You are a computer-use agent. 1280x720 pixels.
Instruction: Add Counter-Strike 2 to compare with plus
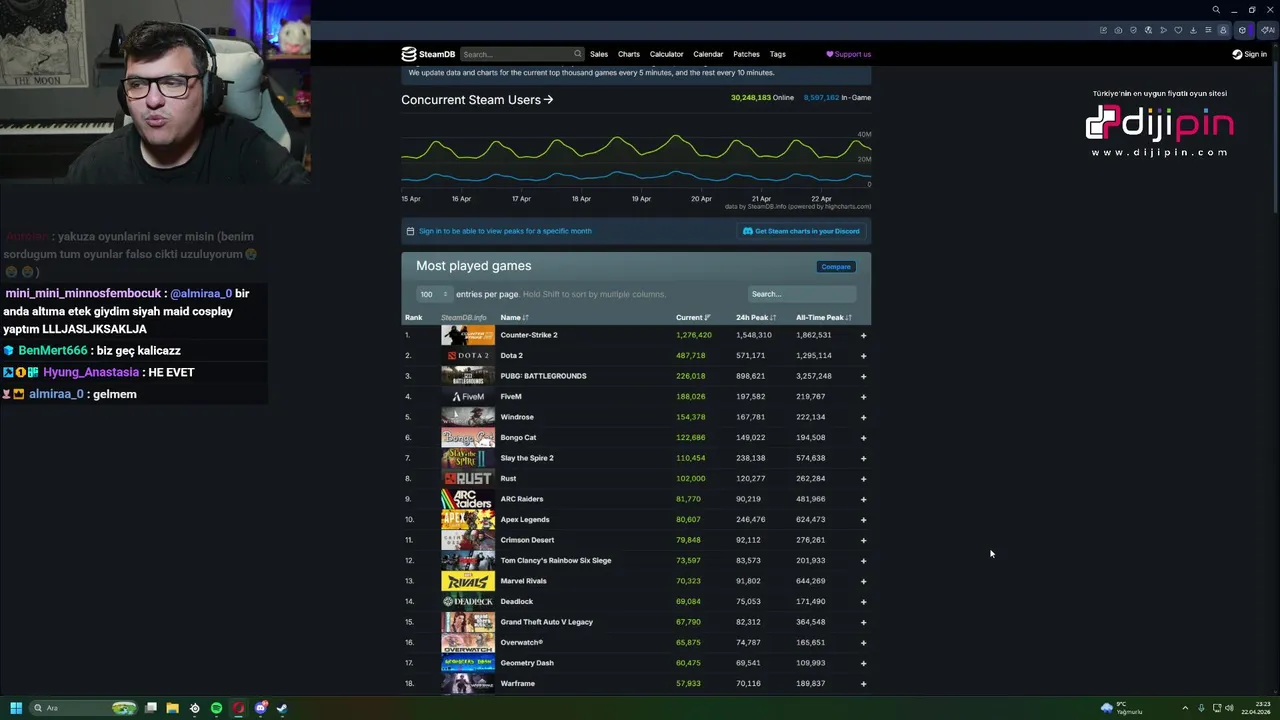pyautogui.click(x=863, y=335)
